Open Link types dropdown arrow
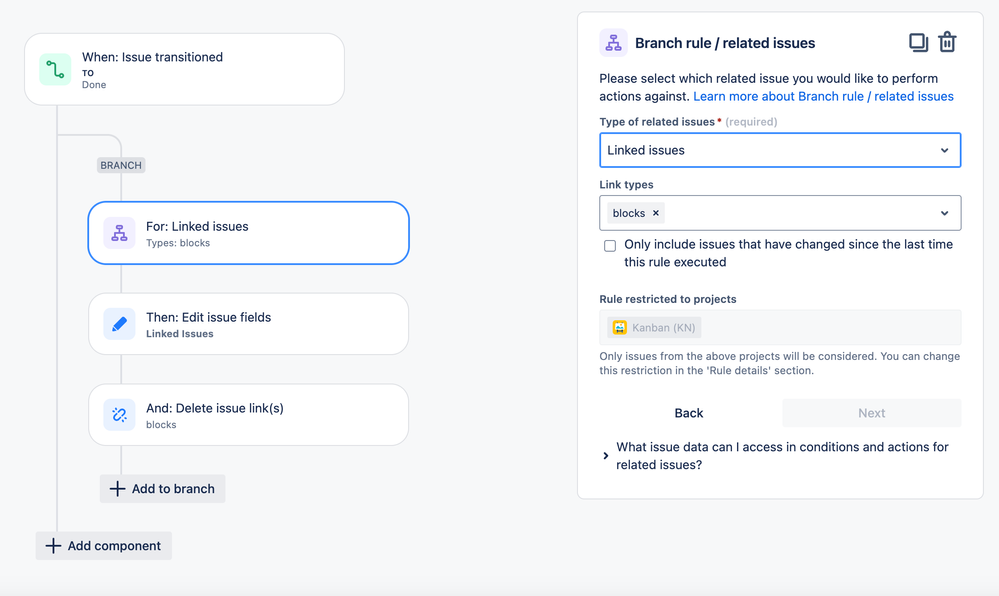This screenshot has height=596, width=999. point(944,213)
